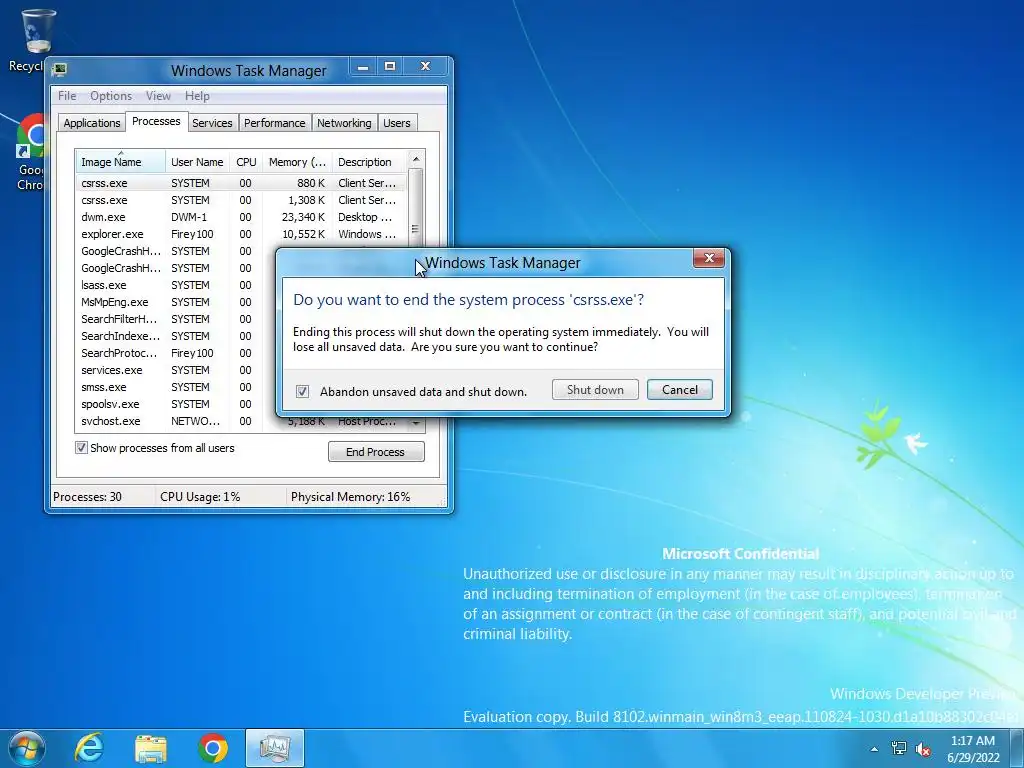1024x768 pixels.
Task: Select the services.exe process row
Action: coord(175,370)
